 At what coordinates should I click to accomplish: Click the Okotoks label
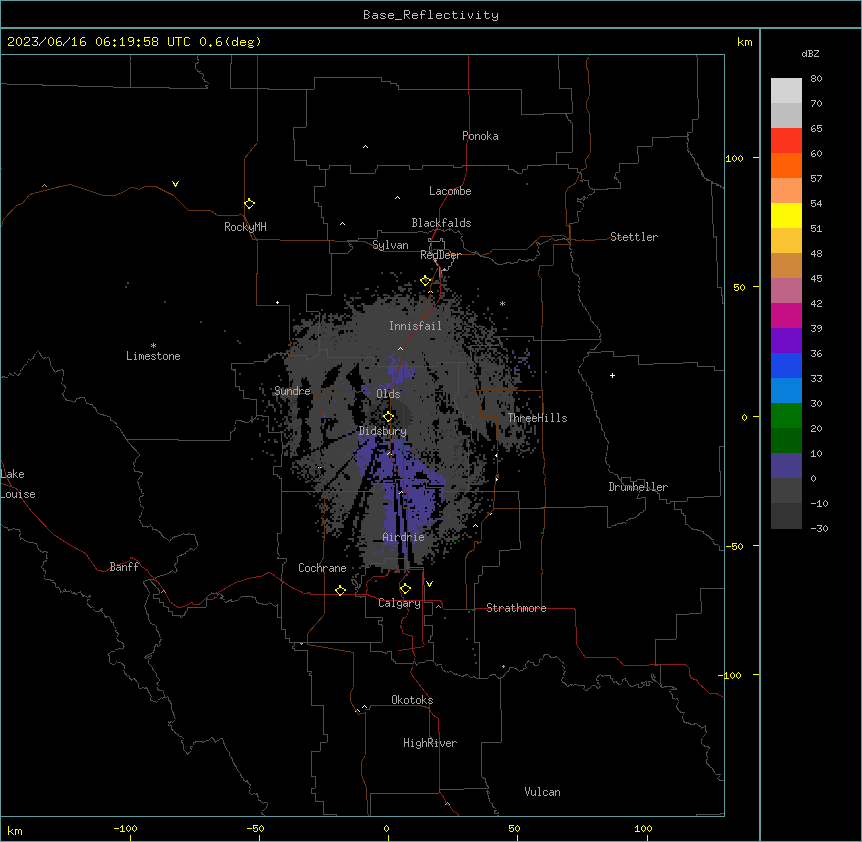tap(412, 700)
